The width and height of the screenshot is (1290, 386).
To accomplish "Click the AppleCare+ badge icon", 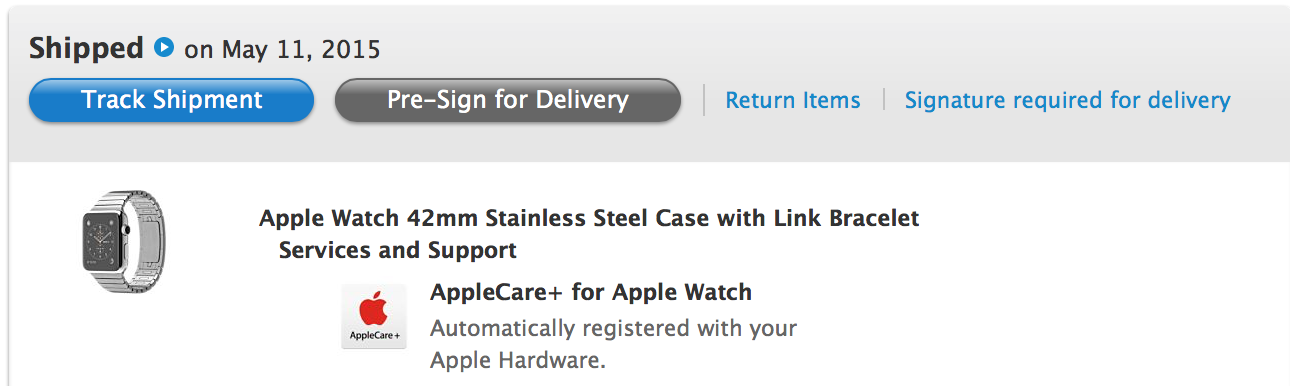I will [374, 316].
